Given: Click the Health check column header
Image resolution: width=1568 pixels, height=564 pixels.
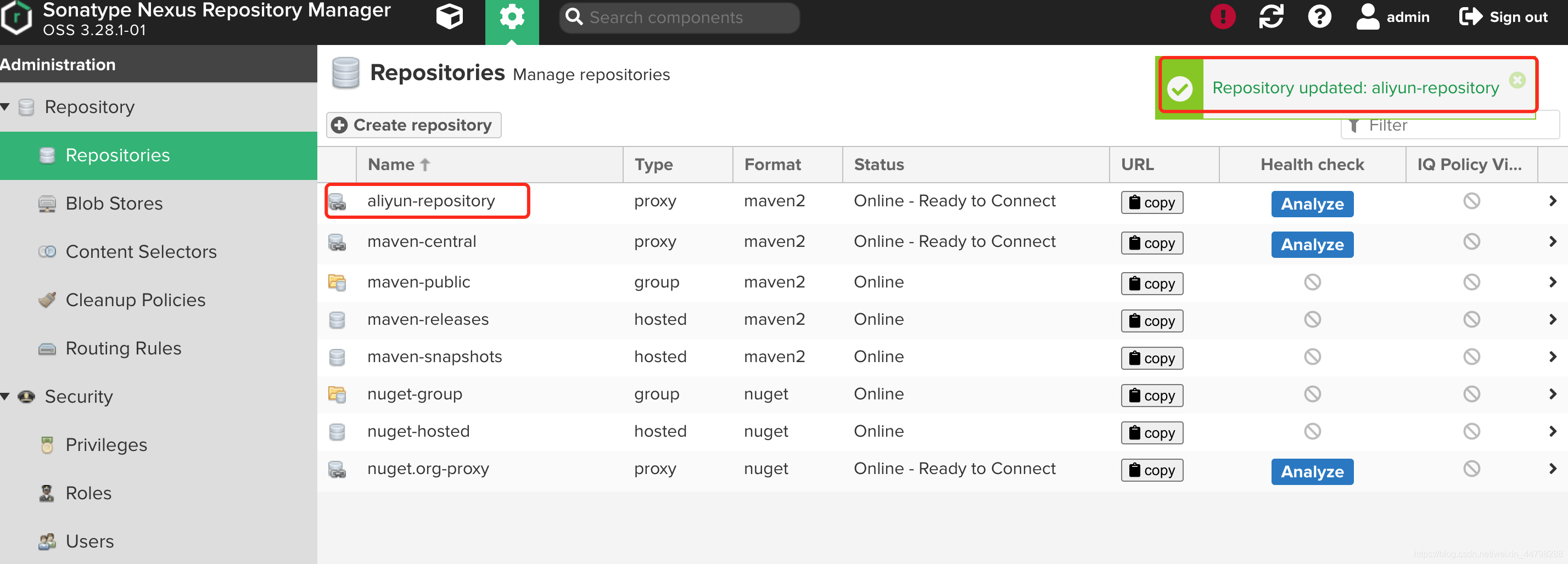Looking at the screenshot, I should [x=1312, y=165].
